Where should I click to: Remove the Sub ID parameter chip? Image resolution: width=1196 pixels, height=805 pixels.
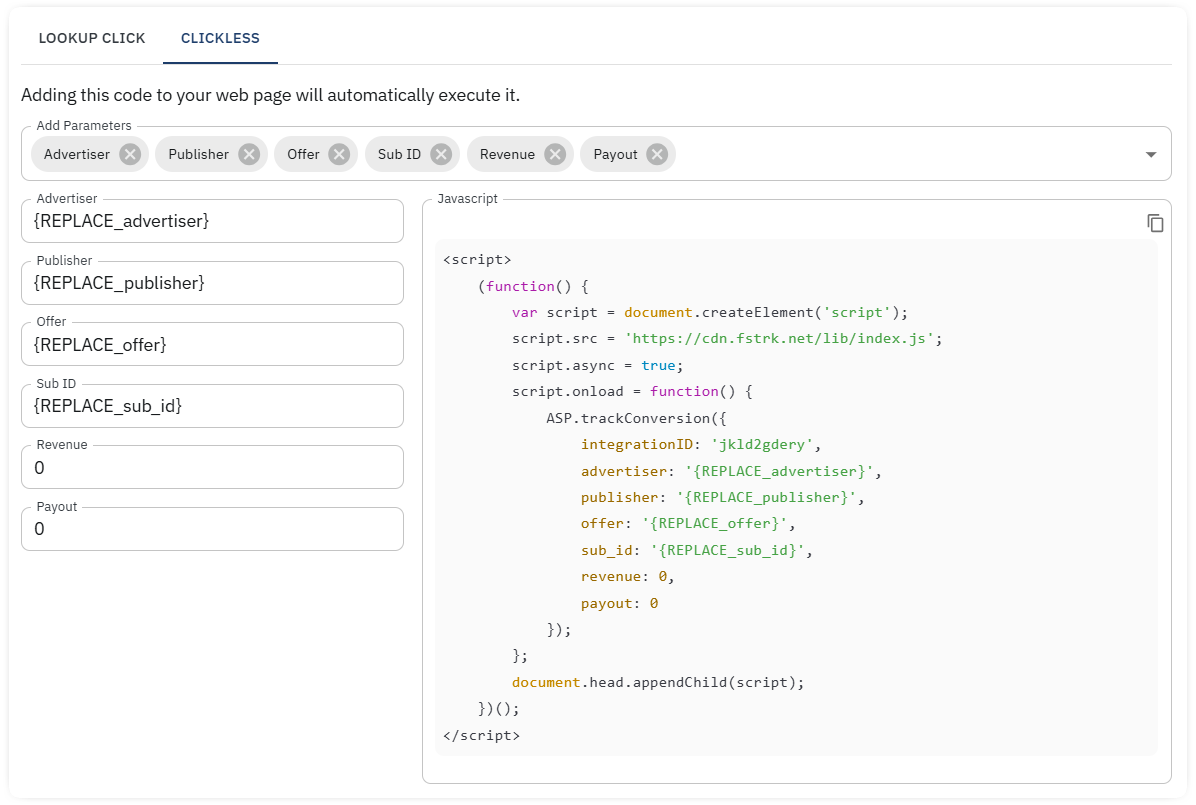pos(440,154)
